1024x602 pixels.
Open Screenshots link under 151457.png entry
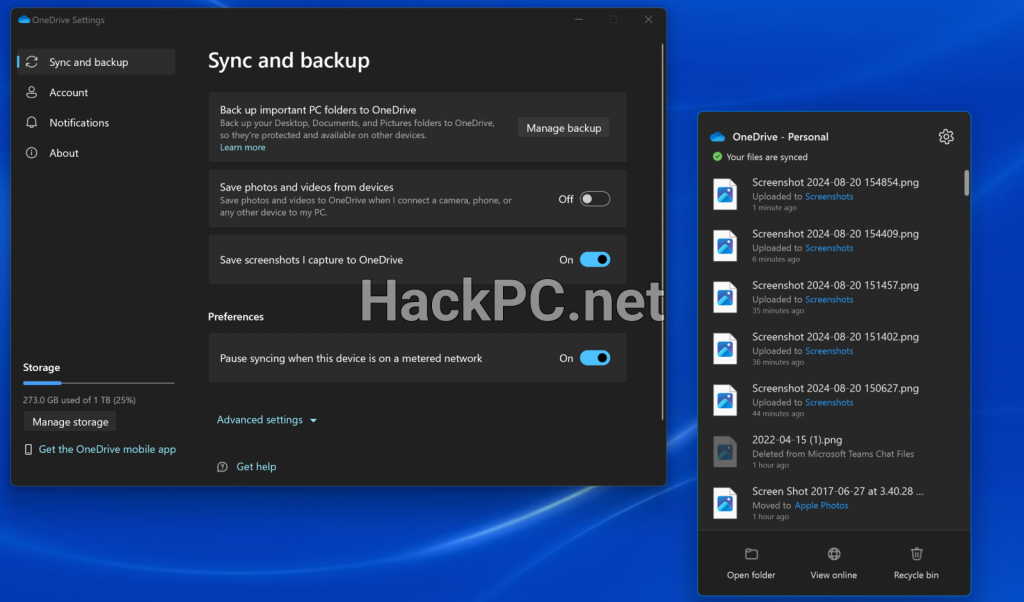click(x=829, y=300)
